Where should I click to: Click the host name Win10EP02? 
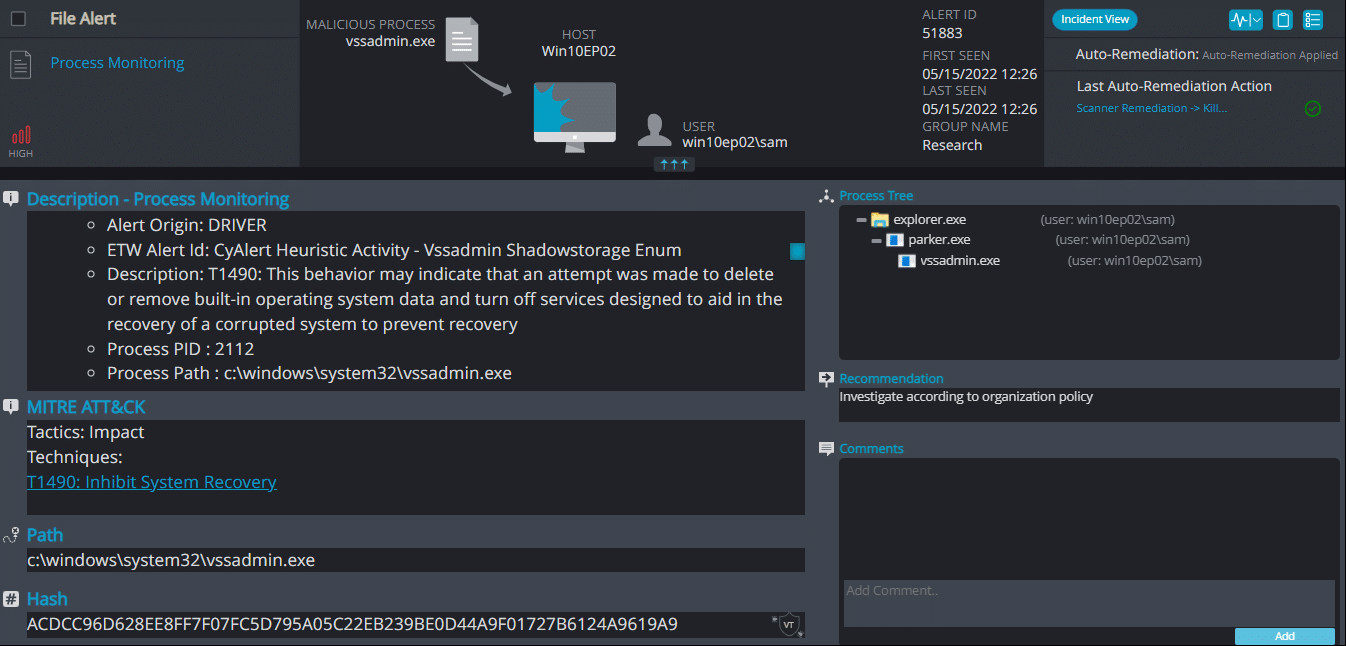pyautogui.click(x=579, y=51)
